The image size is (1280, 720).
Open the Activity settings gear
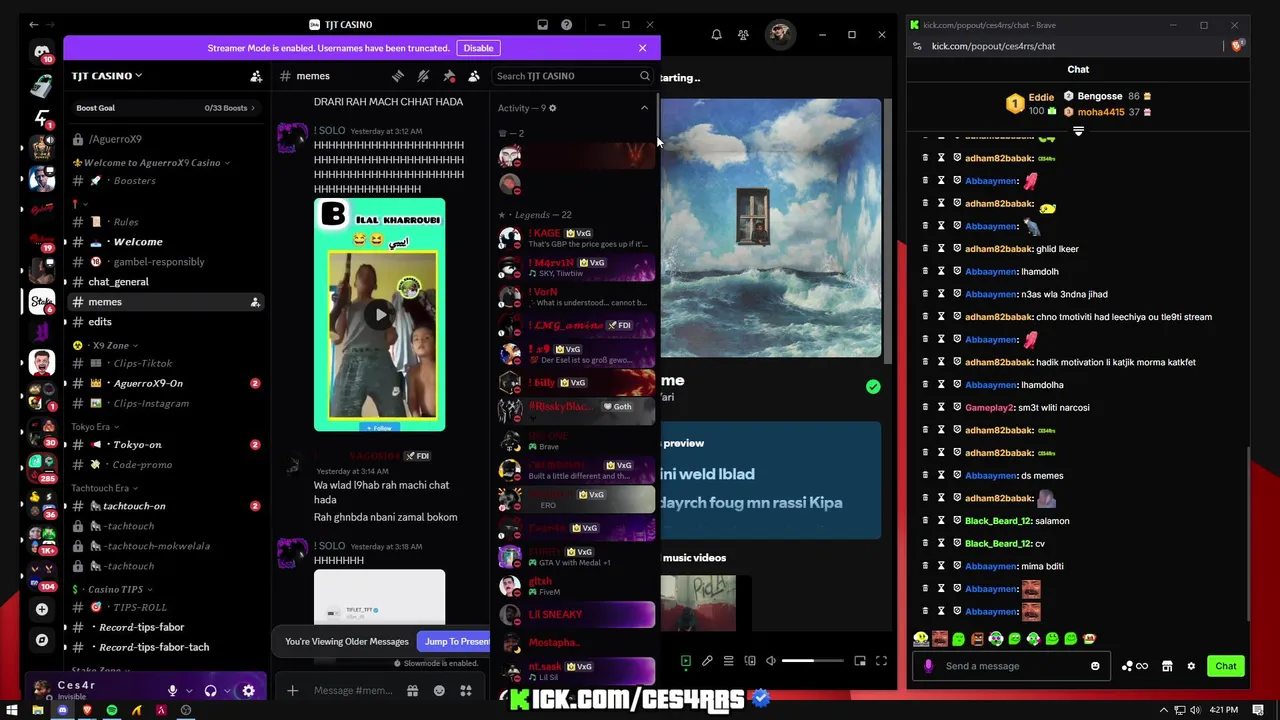pyautogui.click(x=552, y=108)
